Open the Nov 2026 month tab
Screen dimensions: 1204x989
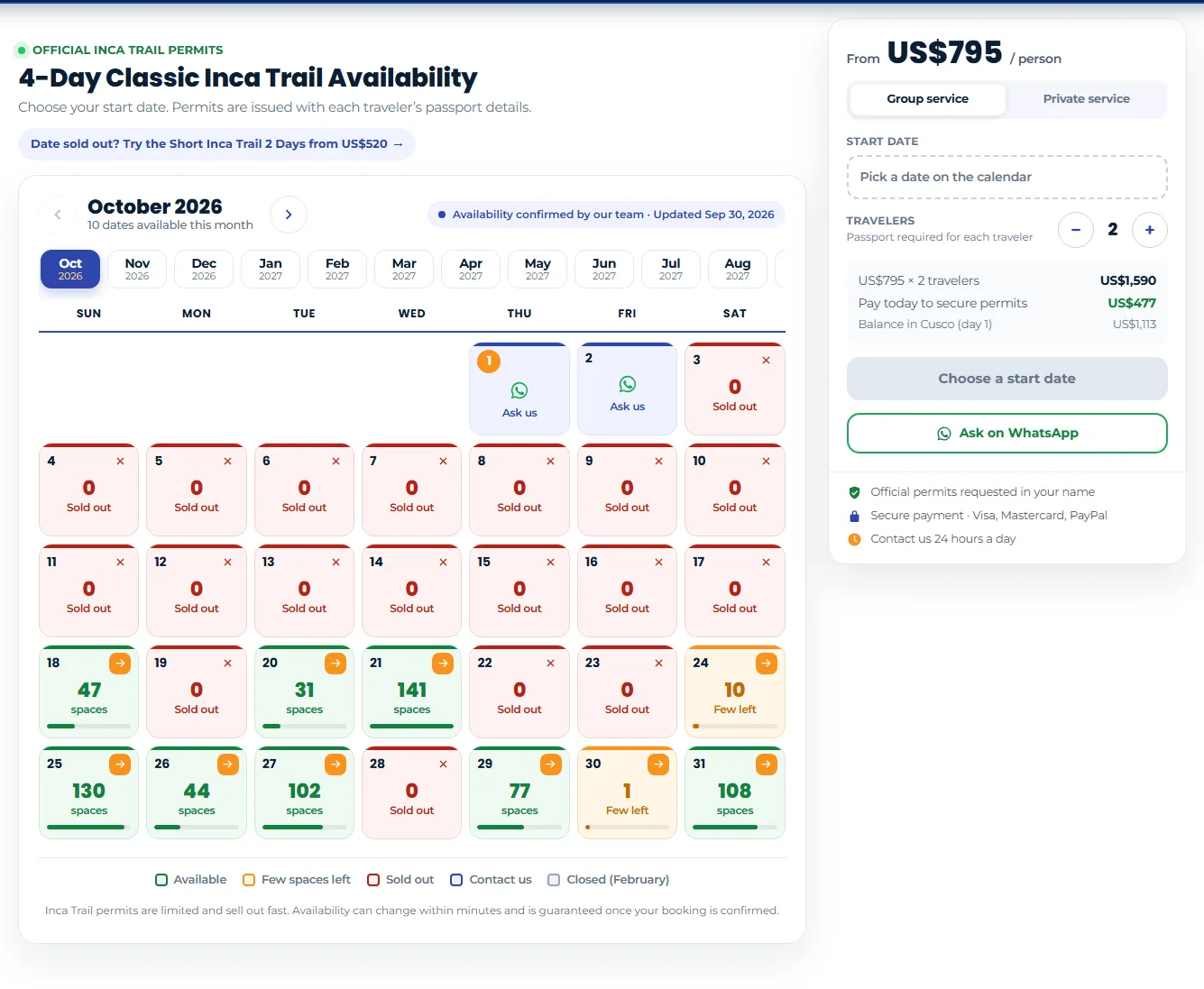[137, 269]
